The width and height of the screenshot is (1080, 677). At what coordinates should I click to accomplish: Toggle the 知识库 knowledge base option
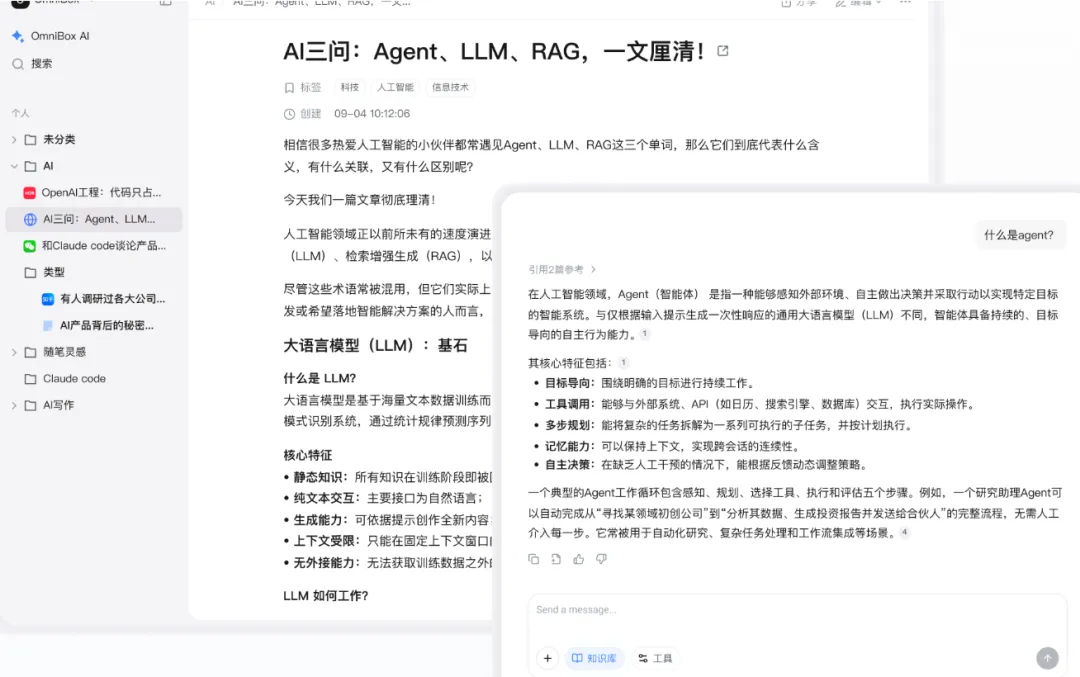[594, 658]
